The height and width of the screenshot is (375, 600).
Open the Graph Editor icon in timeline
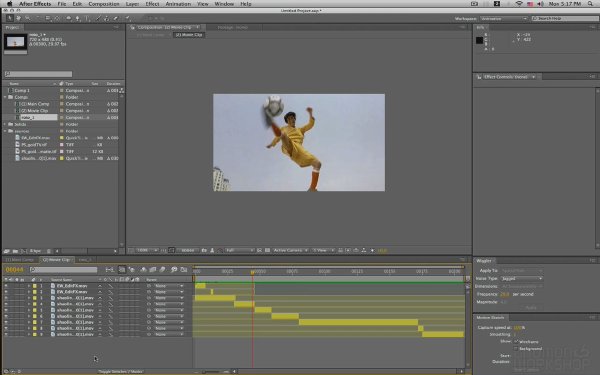[184, 270]
